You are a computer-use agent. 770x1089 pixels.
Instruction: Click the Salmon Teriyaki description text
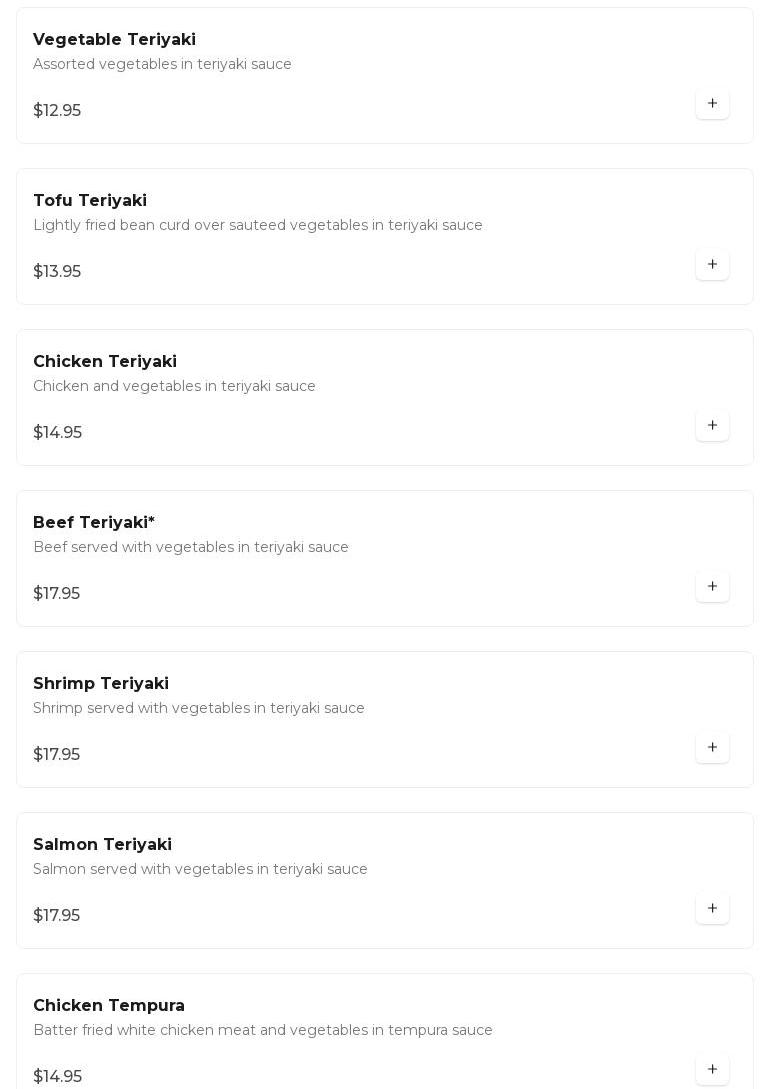(x=200, y=870)
